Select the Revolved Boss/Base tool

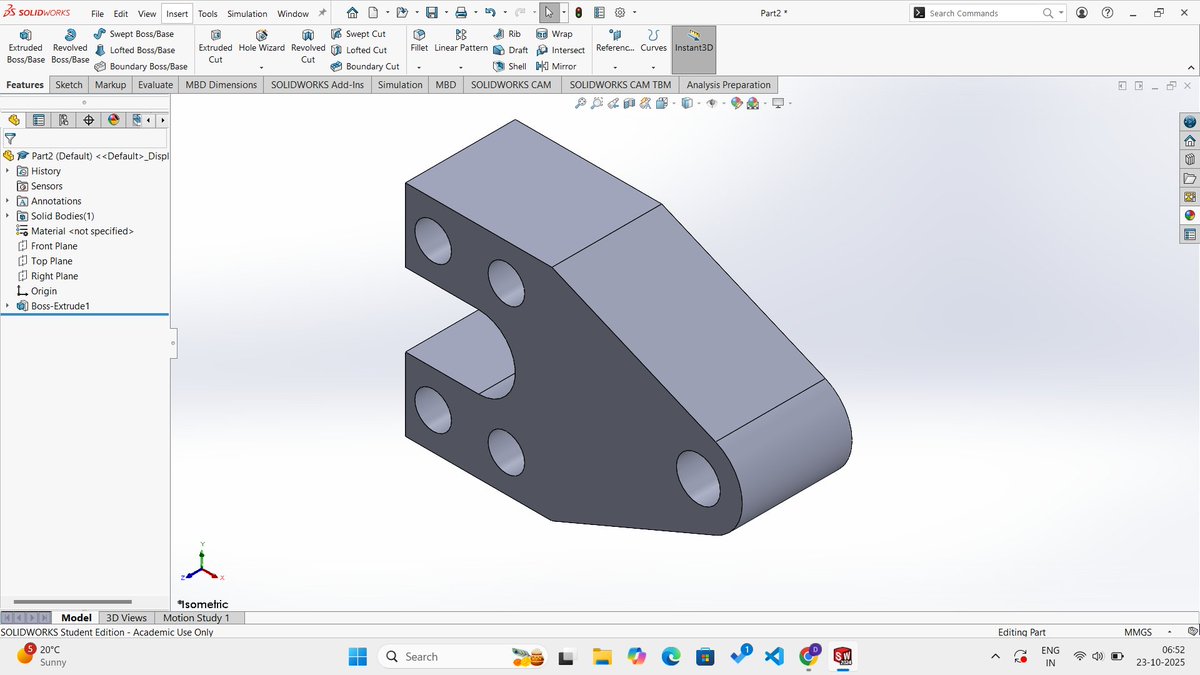coord(70,46)
